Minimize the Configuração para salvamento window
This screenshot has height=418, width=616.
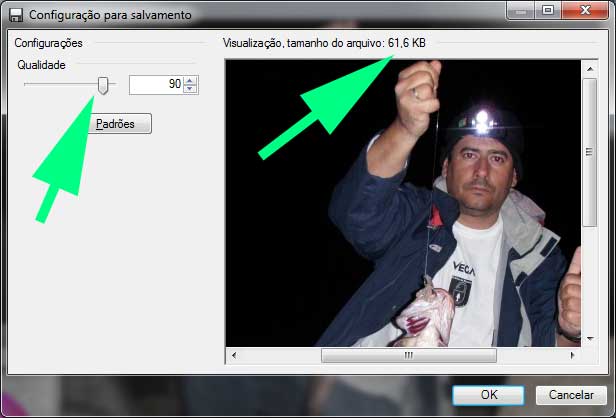pyautogui.click(x=521, y=11)
